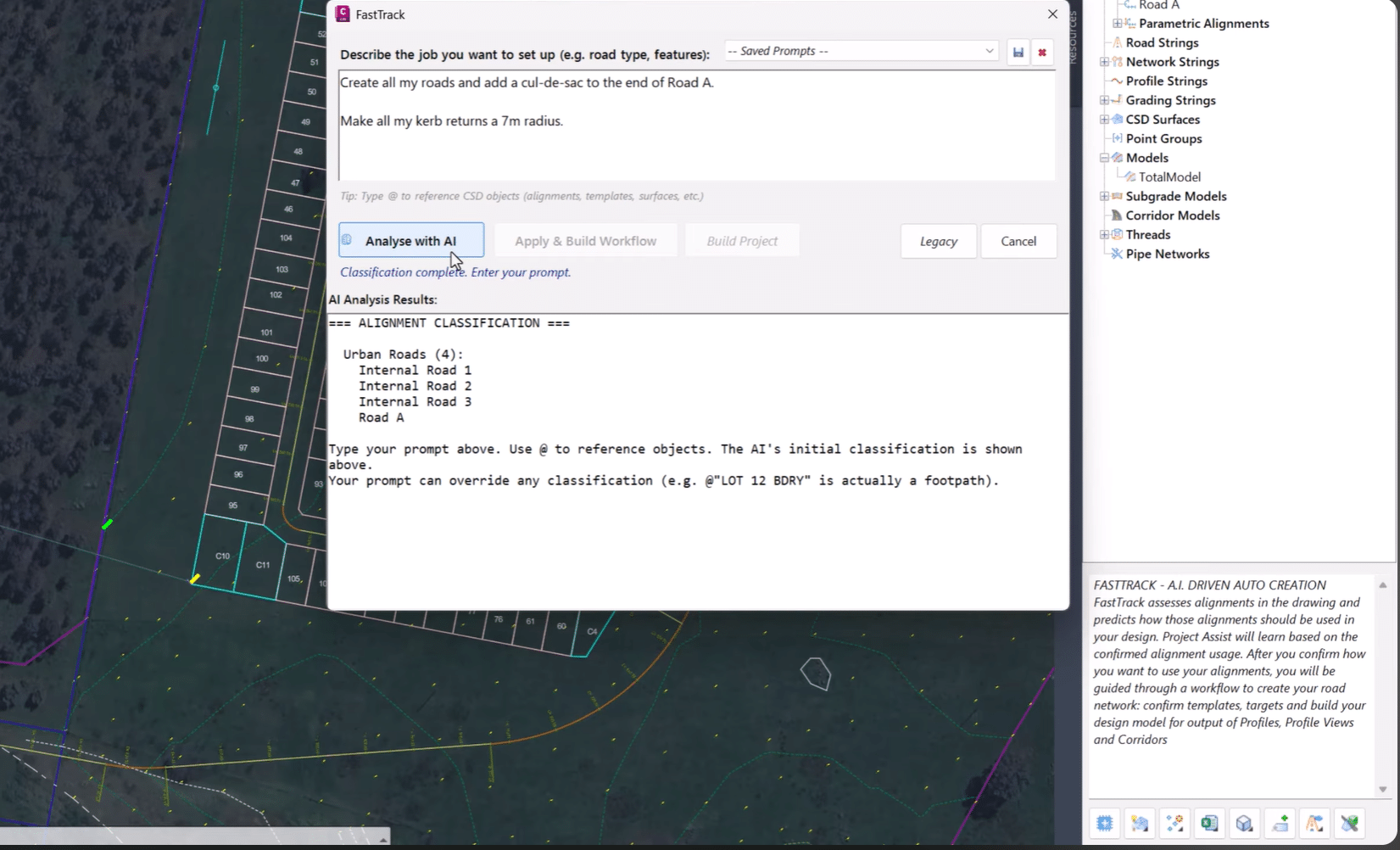This screenshot has width=1400, height=850.
Task: Select the Threads tree label
Action: (1148, 235)
